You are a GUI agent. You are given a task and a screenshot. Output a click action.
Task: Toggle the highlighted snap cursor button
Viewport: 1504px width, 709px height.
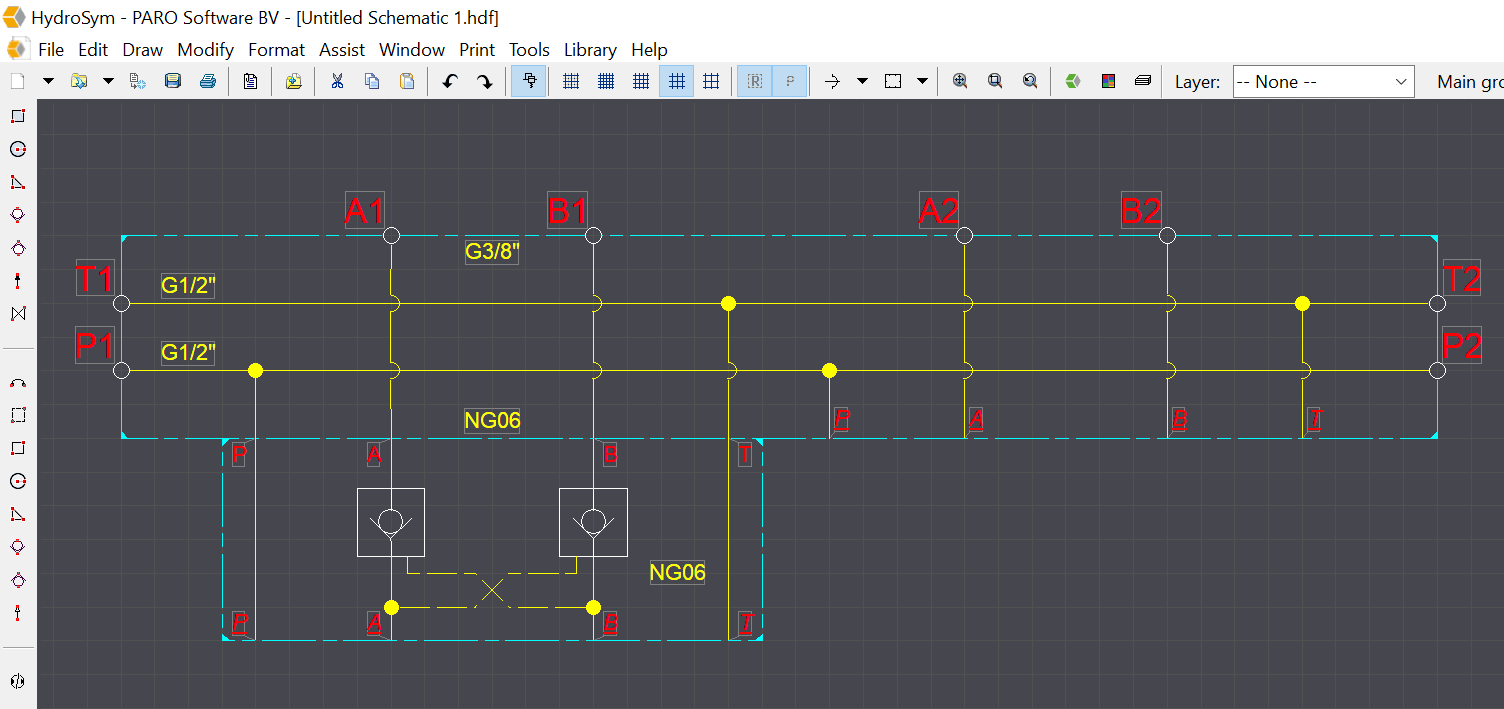click(529, 81)
